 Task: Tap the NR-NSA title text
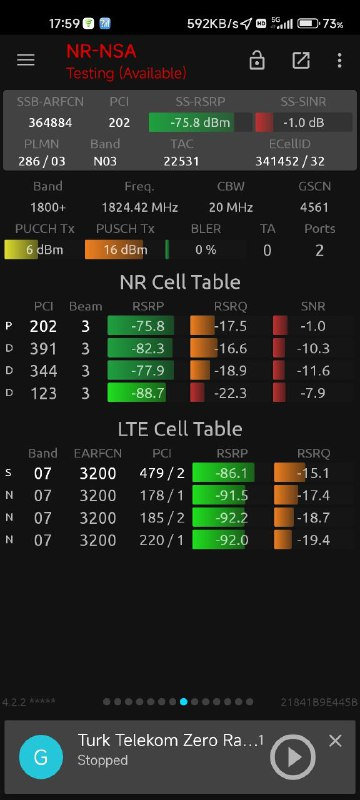click(101, 51)
